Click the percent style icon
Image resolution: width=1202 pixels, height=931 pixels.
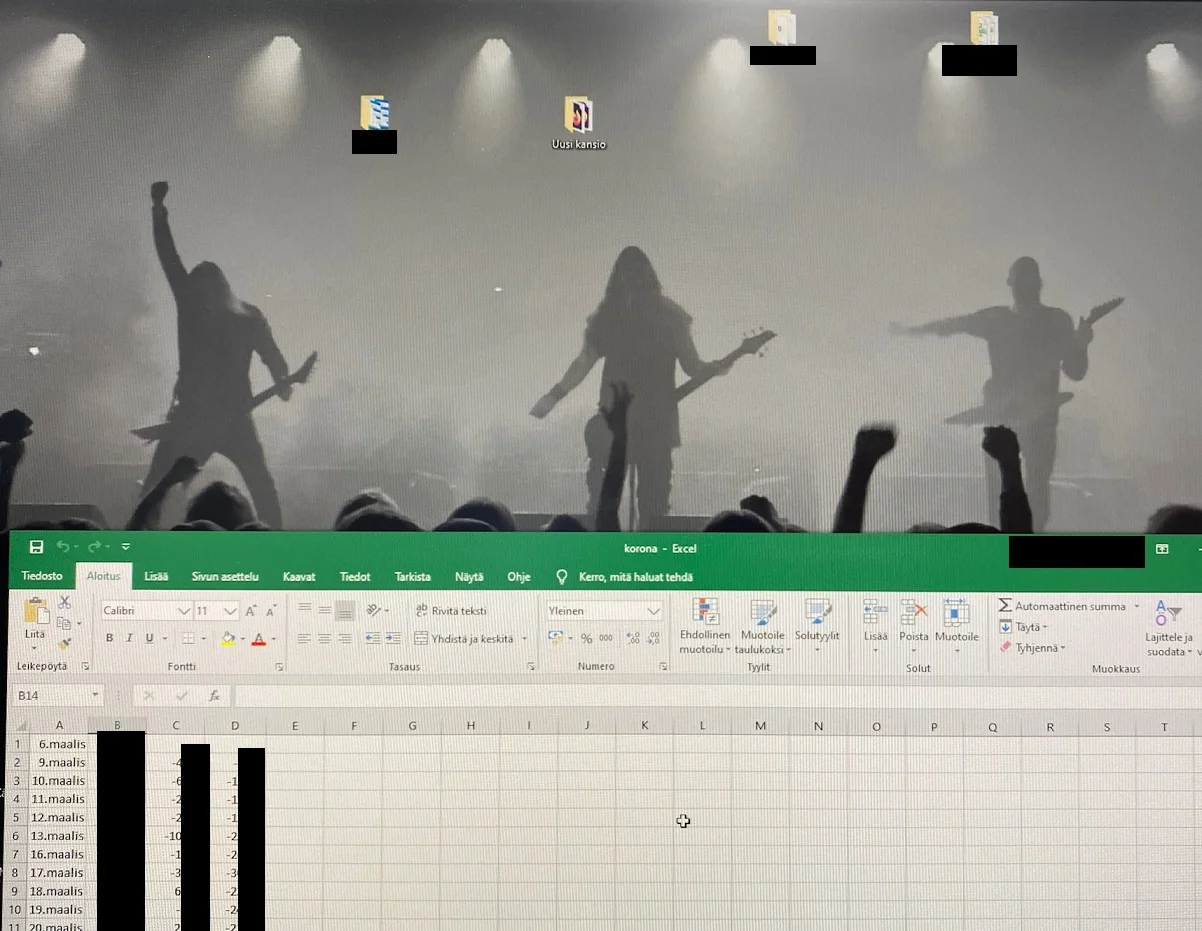pyautogui.click(x=586, y=638)
